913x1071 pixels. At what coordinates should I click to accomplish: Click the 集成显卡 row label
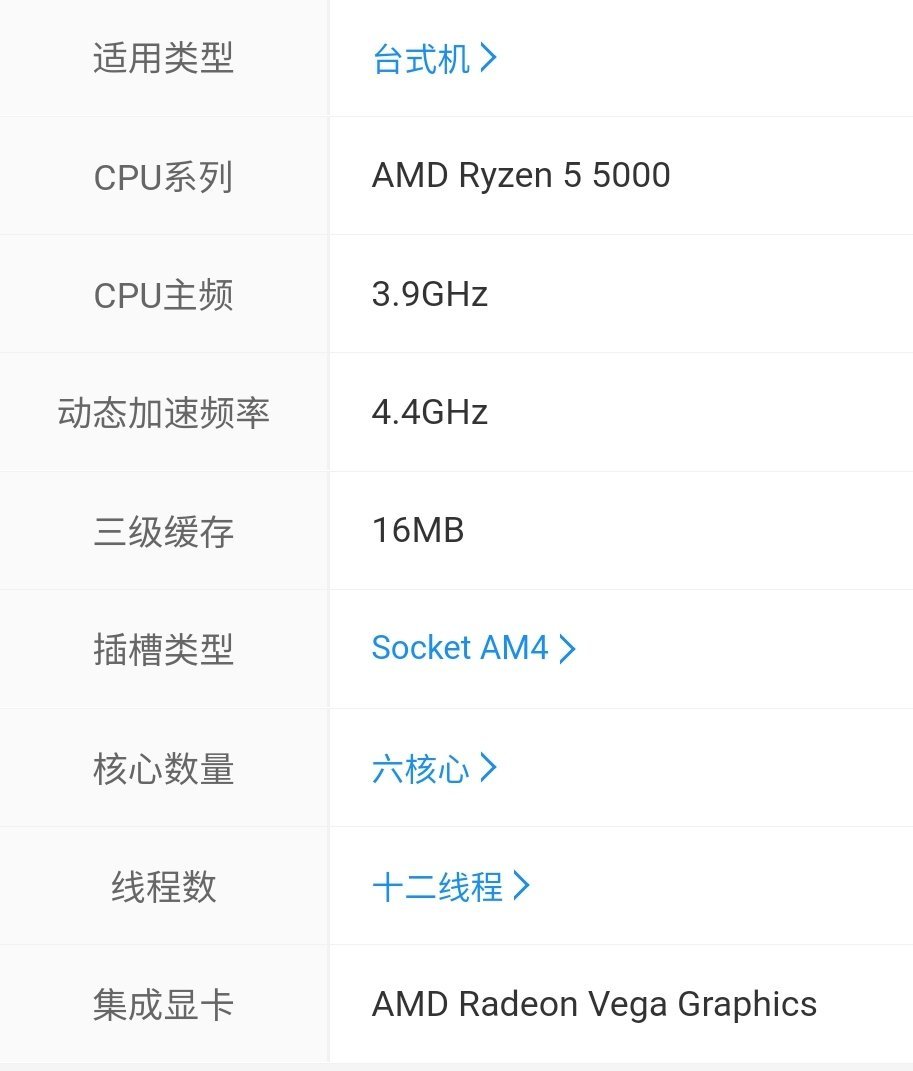[x=162, y=1004]
